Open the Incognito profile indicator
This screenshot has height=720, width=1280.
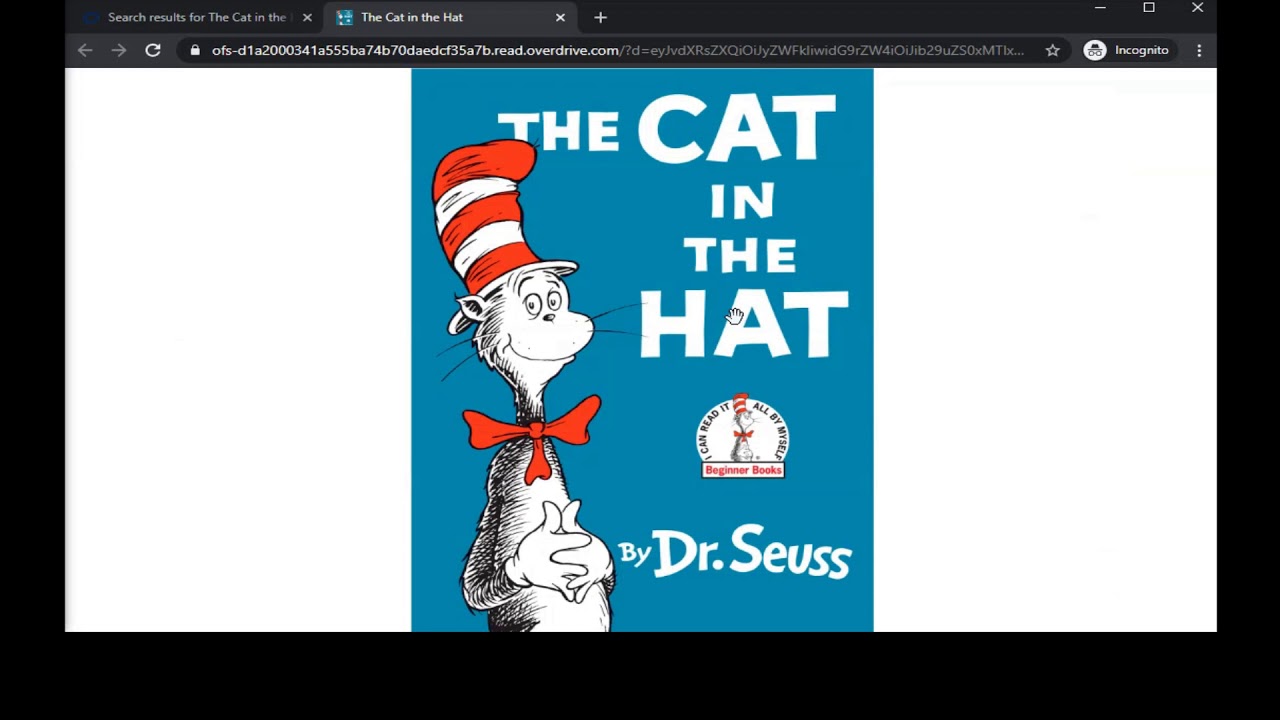[1126, 50]
